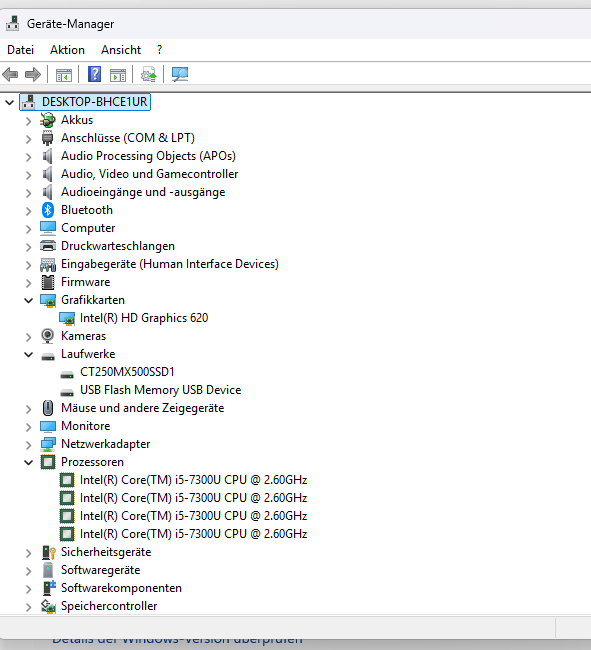
Task: Select the Sicherheitsgeräte label
Action: pos(106,552)
